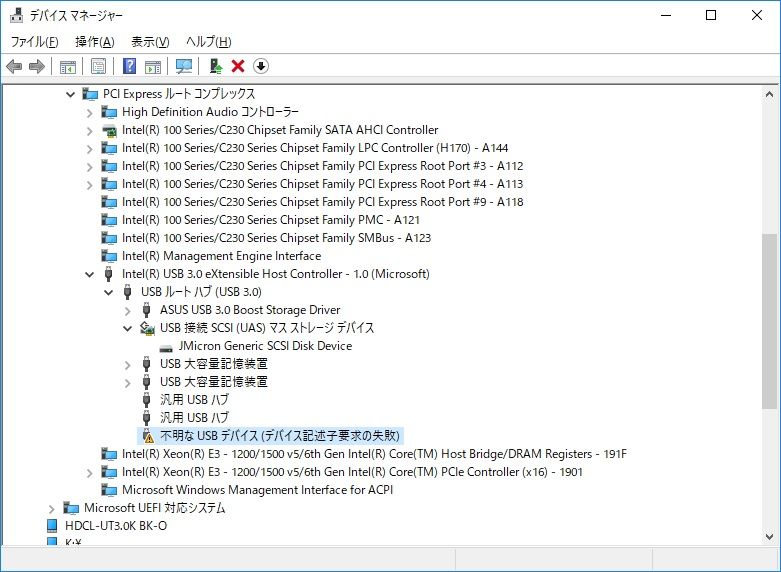Image resolution: width=781 pixels, height=572 pixels.
Task: Click the USB ルート ハブ device icon
Action: click(128, 292)
